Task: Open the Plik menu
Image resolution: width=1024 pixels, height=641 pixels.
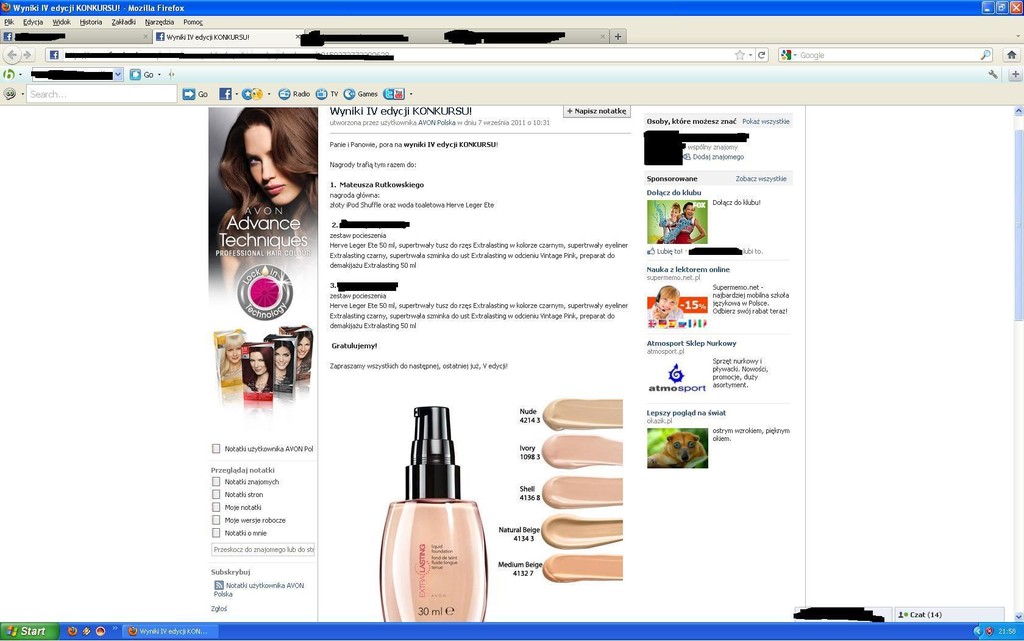Action: click(9, 22)
